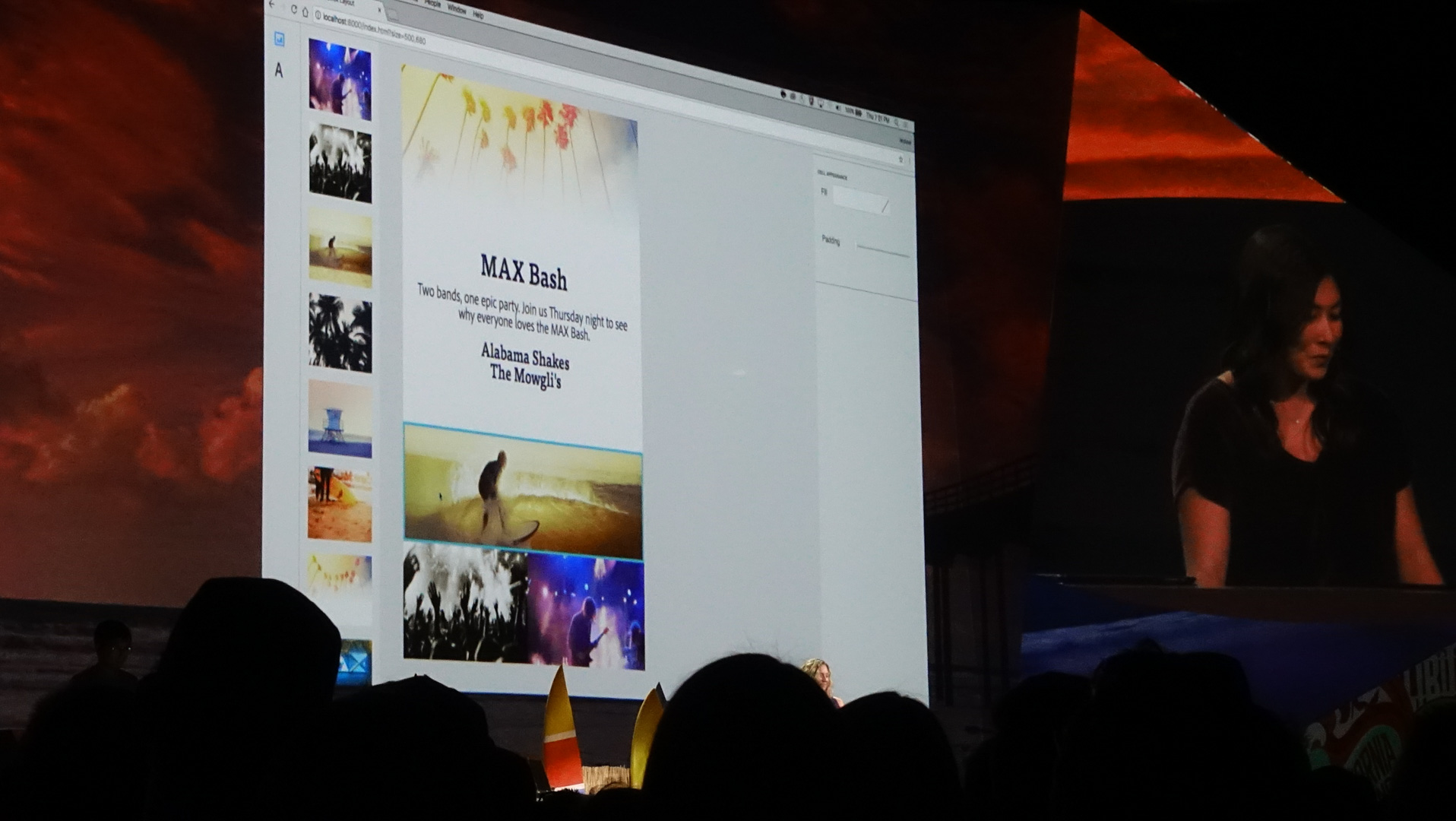Pick the black-and-white palm trees thumbnail
1456x821 pixels.
pos(340,333)
